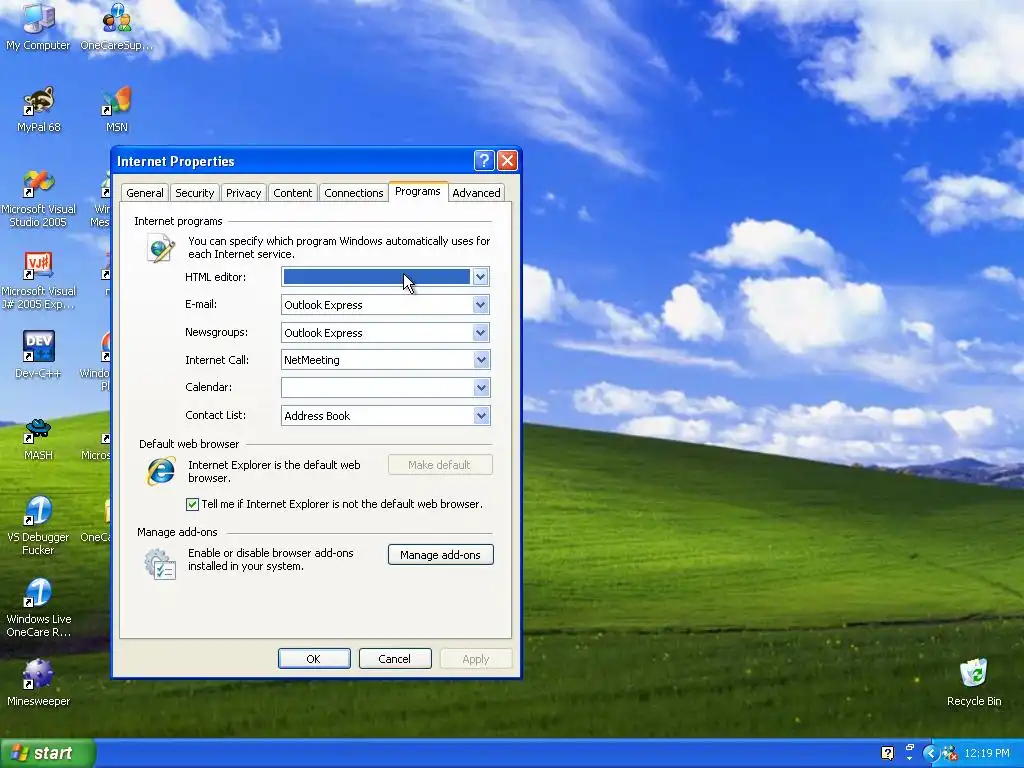1024x768 pixels.
Task: Select the Programs tab
Action: (417, 191)
